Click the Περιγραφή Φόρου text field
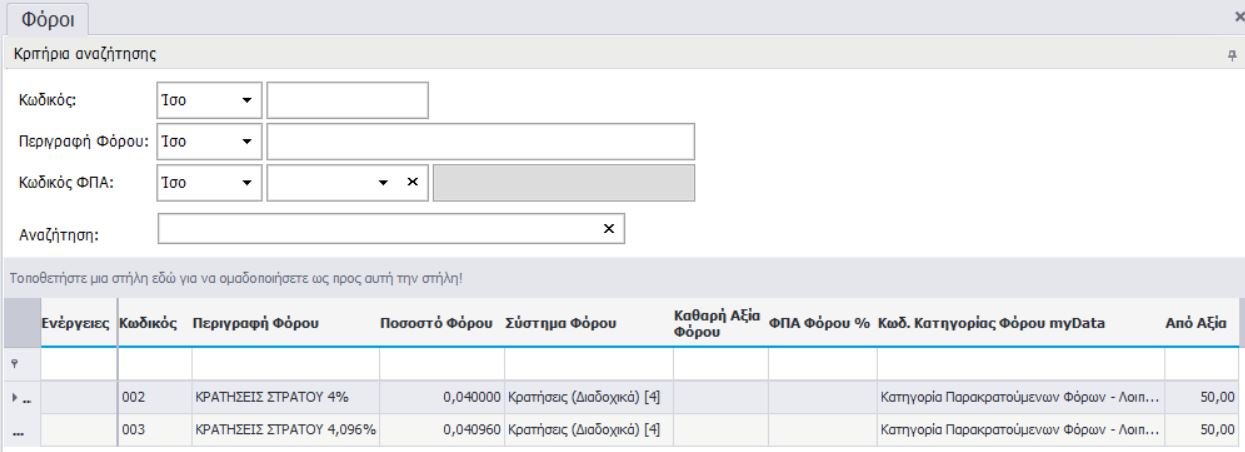The width and height of the screenshot is (1245, 452). [480, 141]
